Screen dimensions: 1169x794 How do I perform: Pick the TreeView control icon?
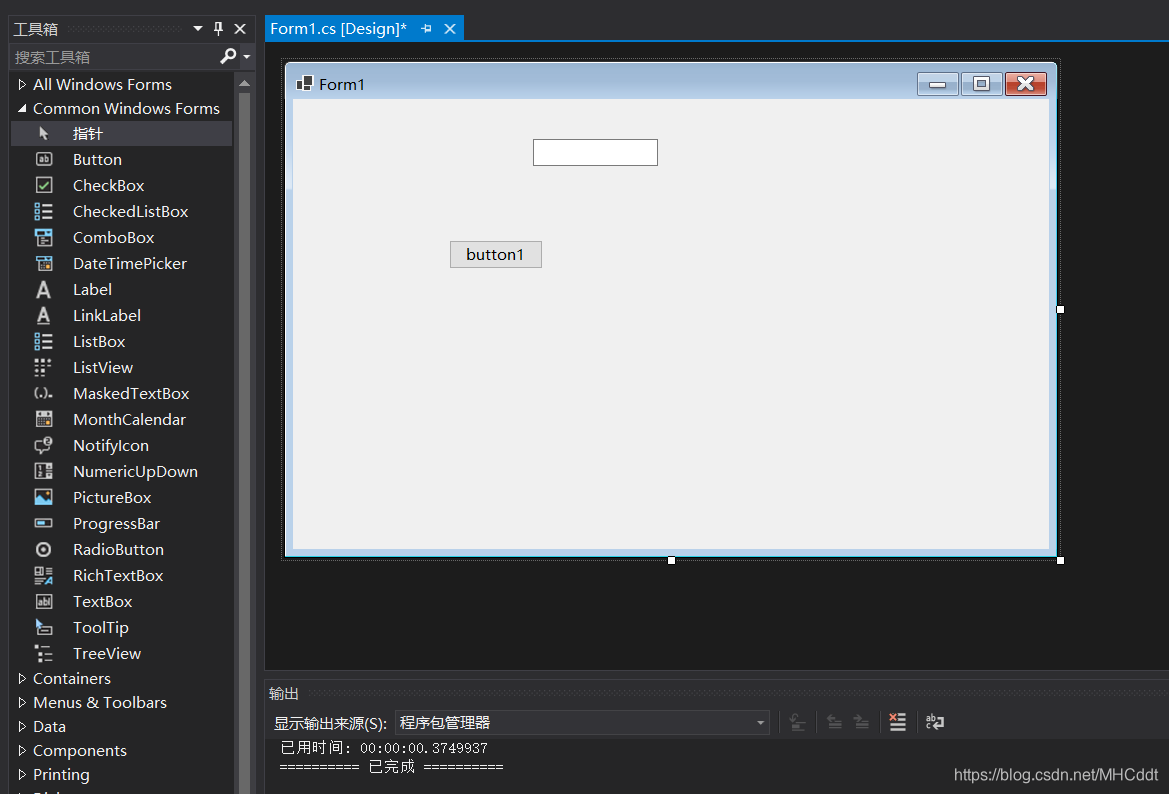pyautogui.click(x=44, y=654)
